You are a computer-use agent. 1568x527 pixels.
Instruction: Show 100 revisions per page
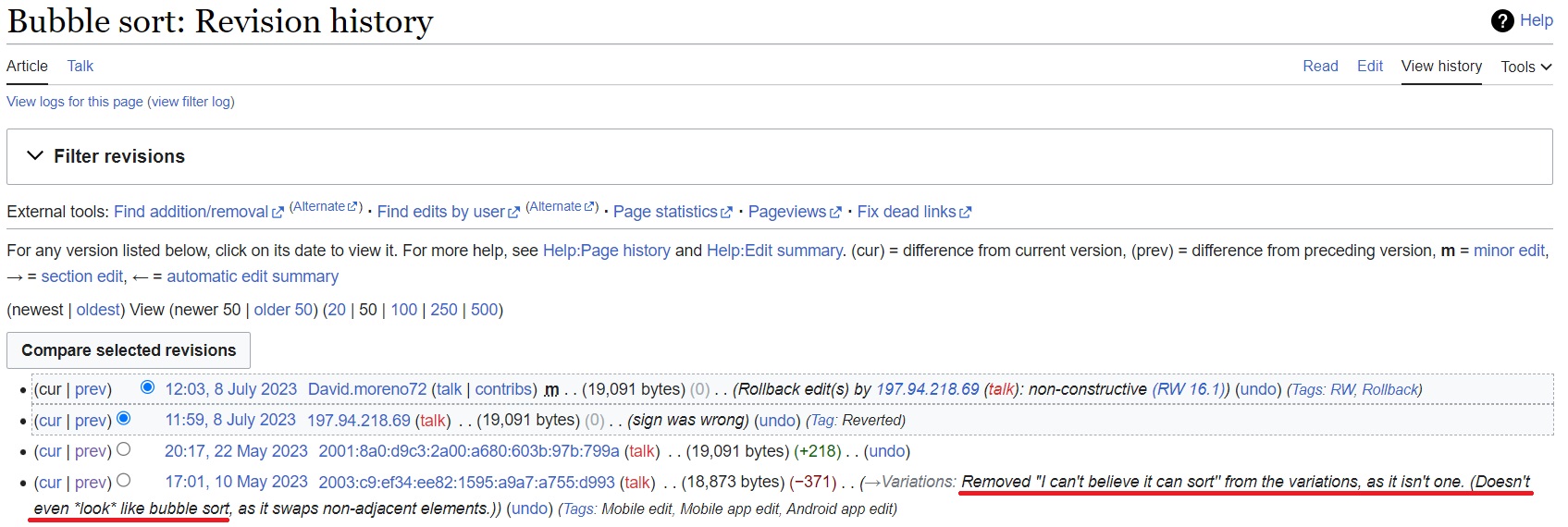click(404, 310)
